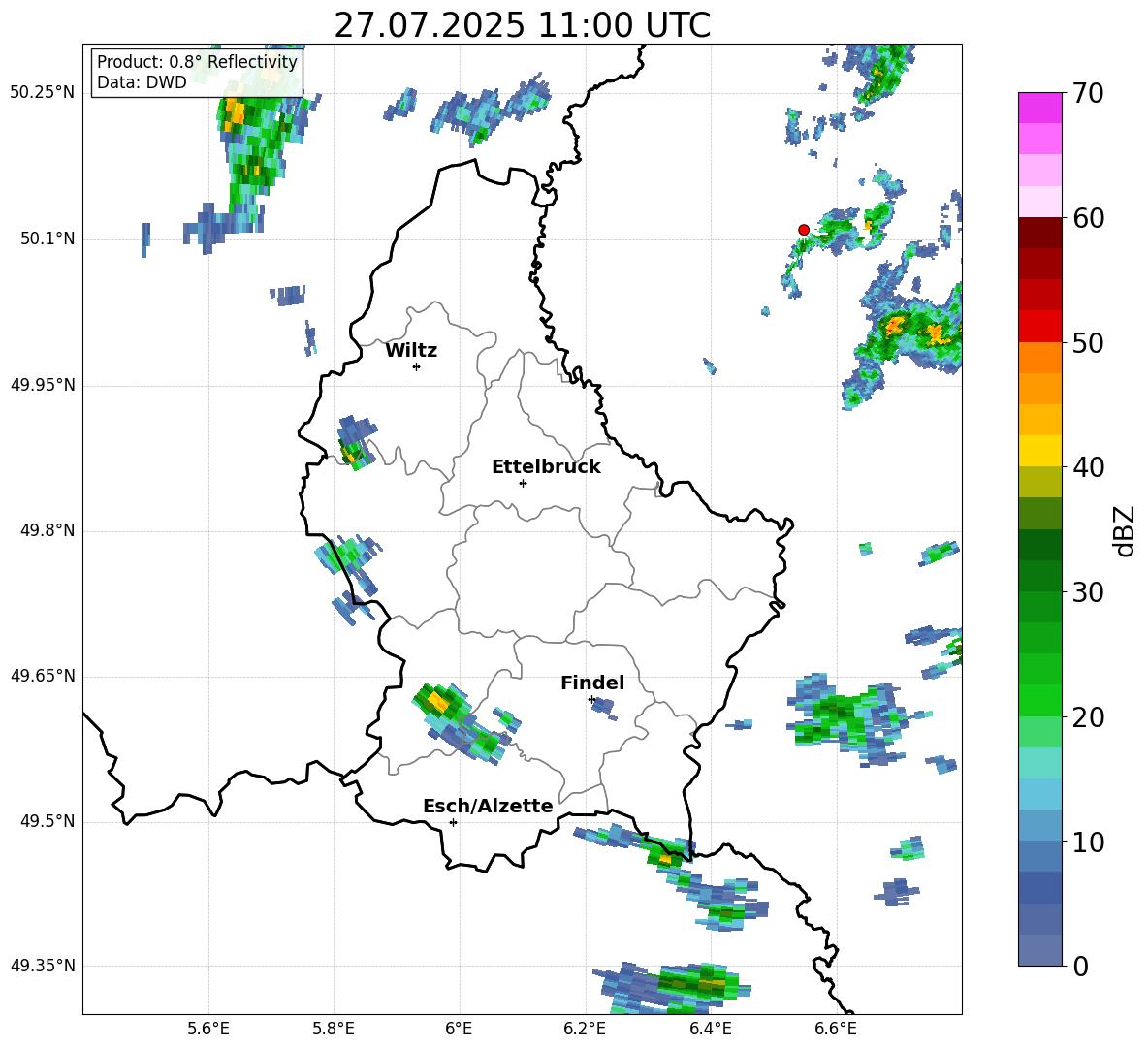
Task: Click the dBZ colorbar axis label
Action: pyautogui.click(x=1124, y=530)
